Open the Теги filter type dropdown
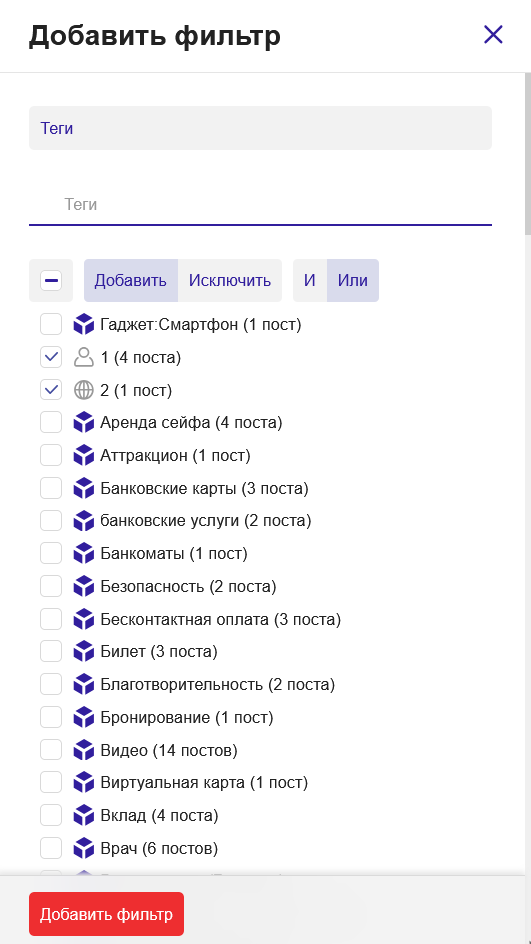 coord(260,128)
